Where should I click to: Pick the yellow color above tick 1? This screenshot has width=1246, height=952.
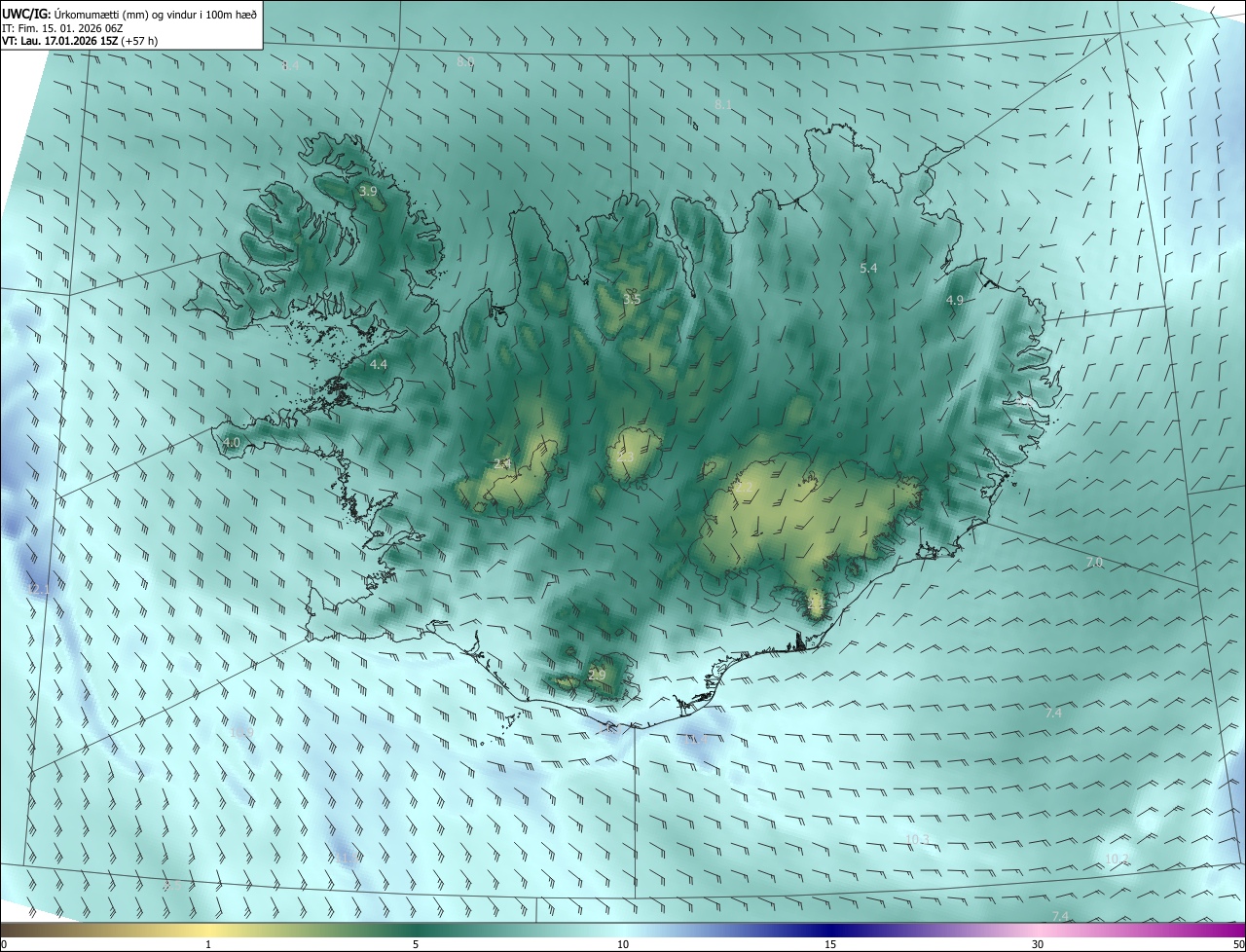(x=208, y=929)
